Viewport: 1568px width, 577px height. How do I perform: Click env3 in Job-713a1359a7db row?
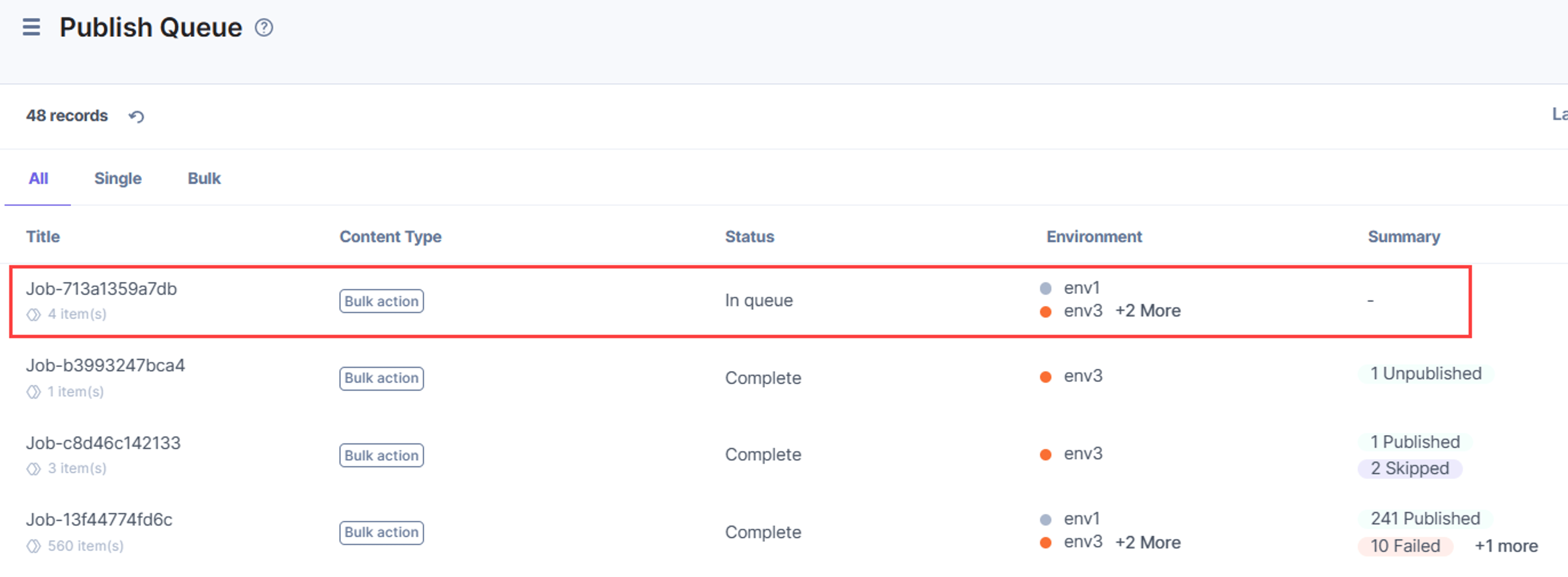(x=1083, y=311)
